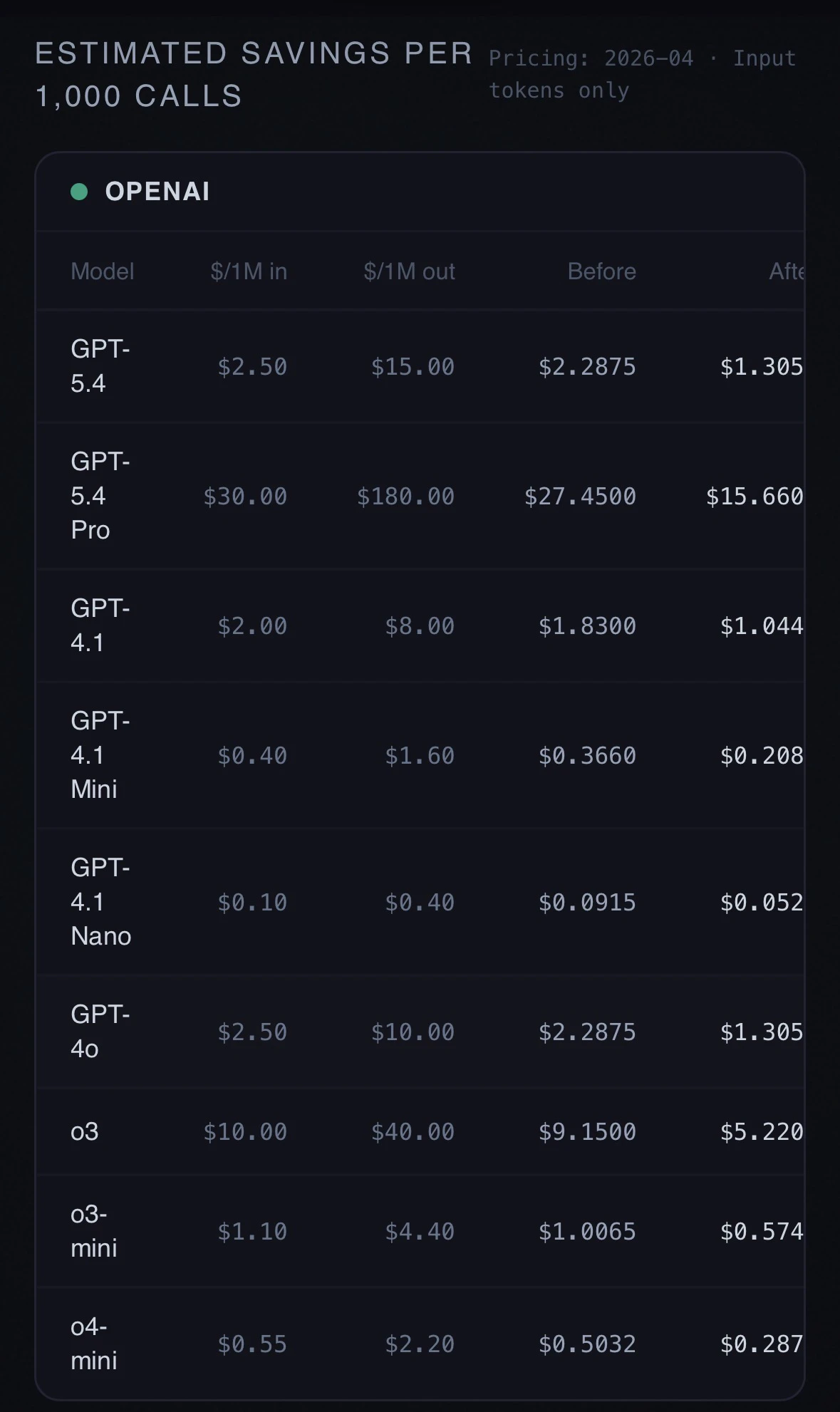Click the Estimated Savings Per 1,000 Calls heading
This screenshot has height=1412, width=840.
[253, 75]
